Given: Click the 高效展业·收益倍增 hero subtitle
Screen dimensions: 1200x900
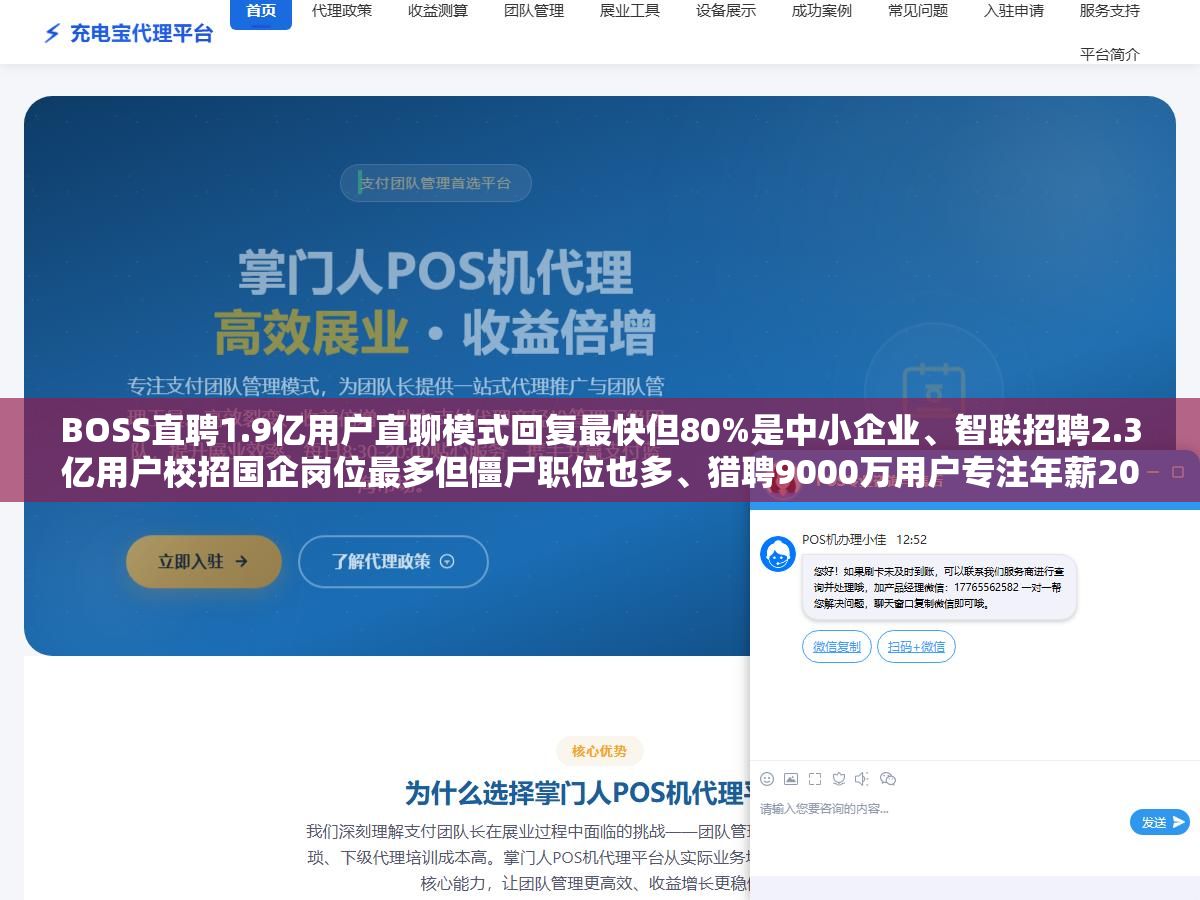Looking at the screenshot, I should click(435, 333).
